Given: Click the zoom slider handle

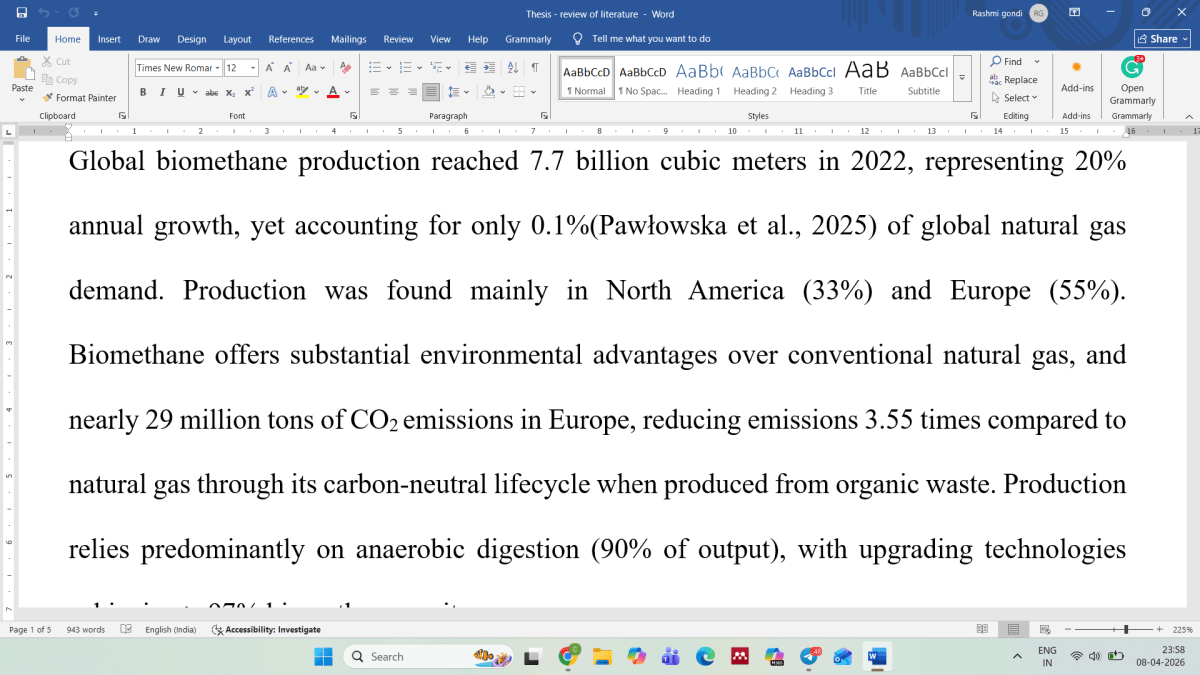Looking at the screenshot, I should (x=1126, y=630).
